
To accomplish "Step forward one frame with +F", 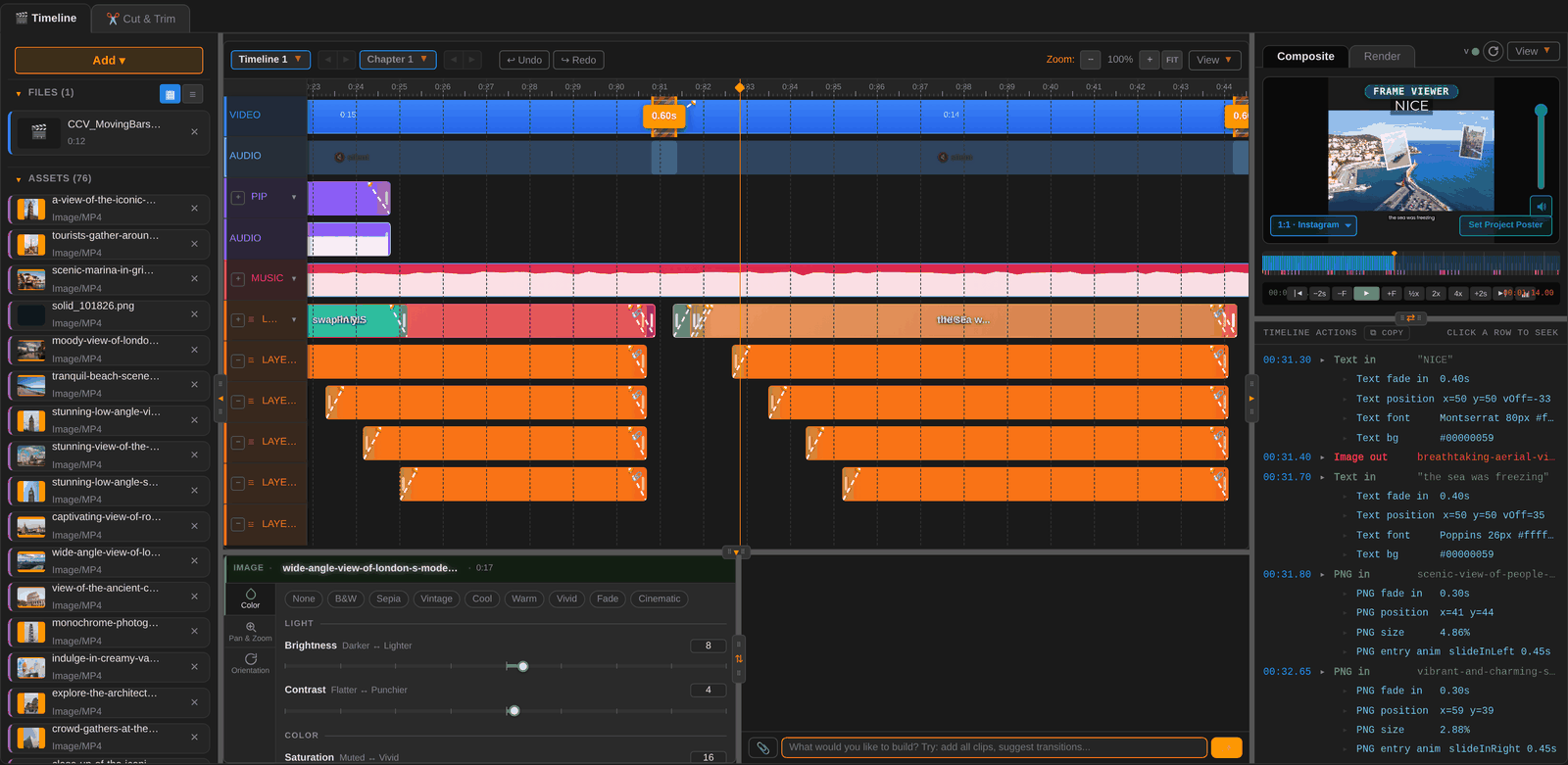I will point(1391,293).
